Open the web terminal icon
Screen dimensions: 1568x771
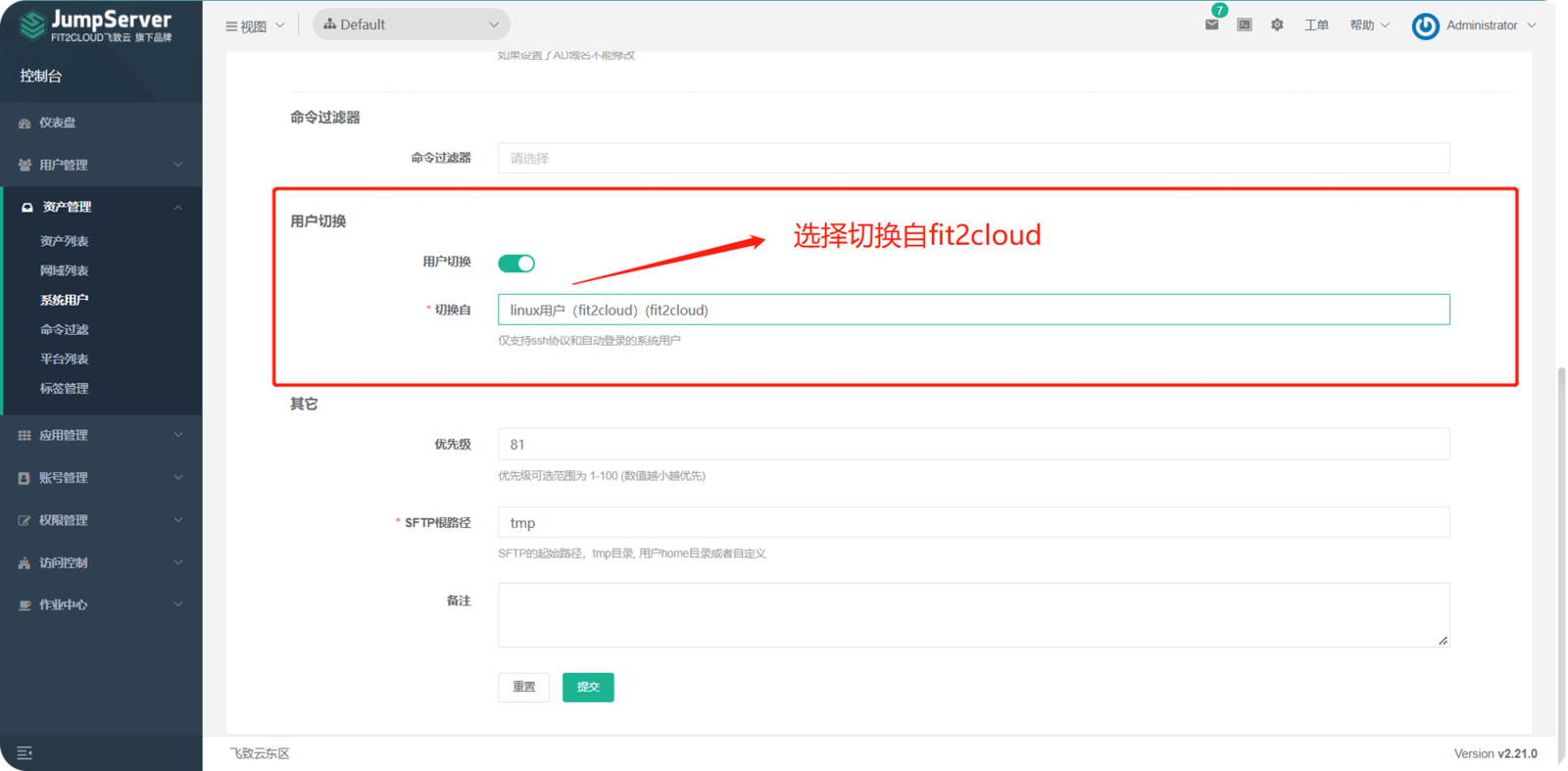[x=1245, y=24]
